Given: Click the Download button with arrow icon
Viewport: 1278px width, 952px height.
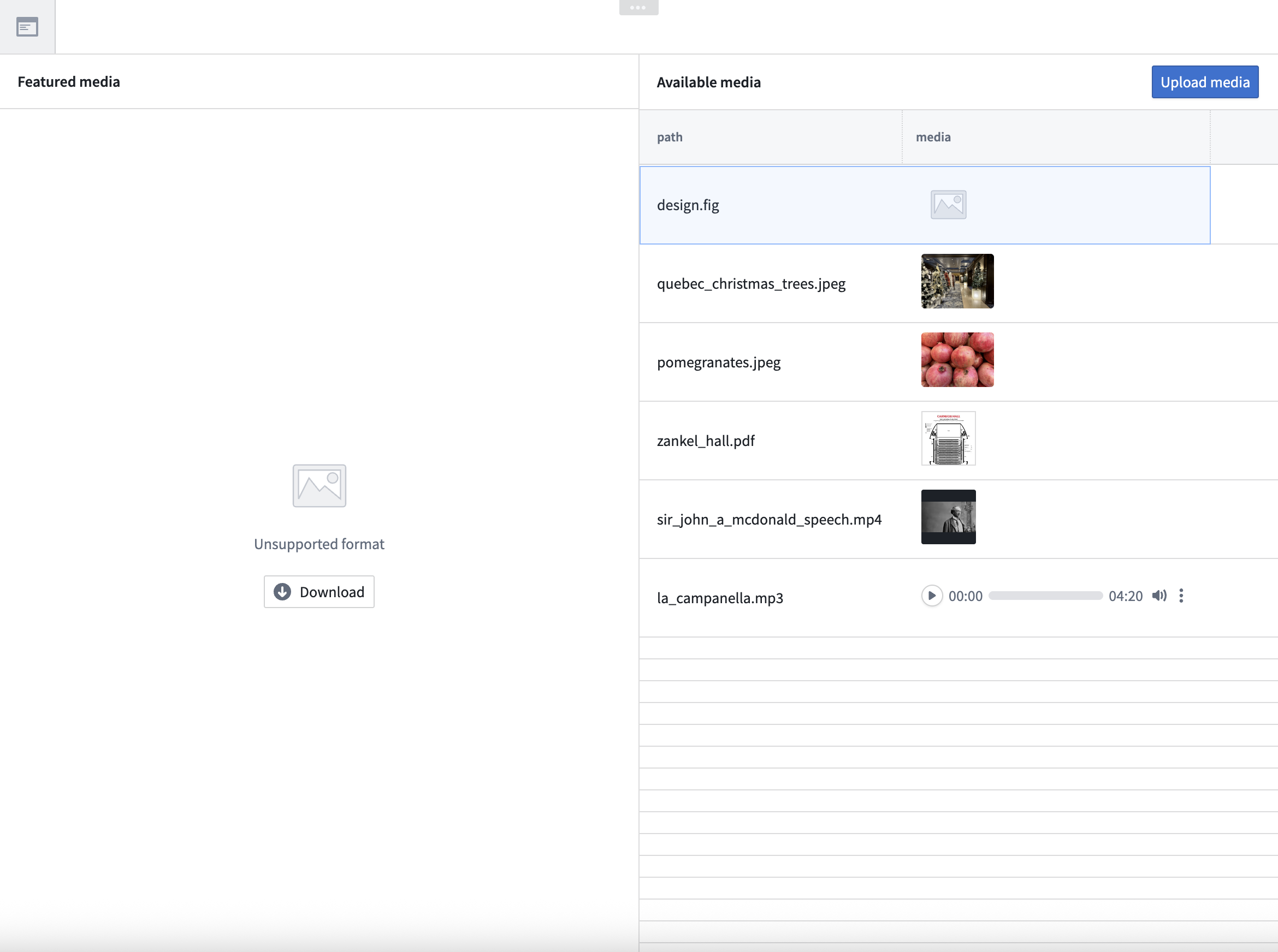Looking at the screenshot, I should [319, 592].
